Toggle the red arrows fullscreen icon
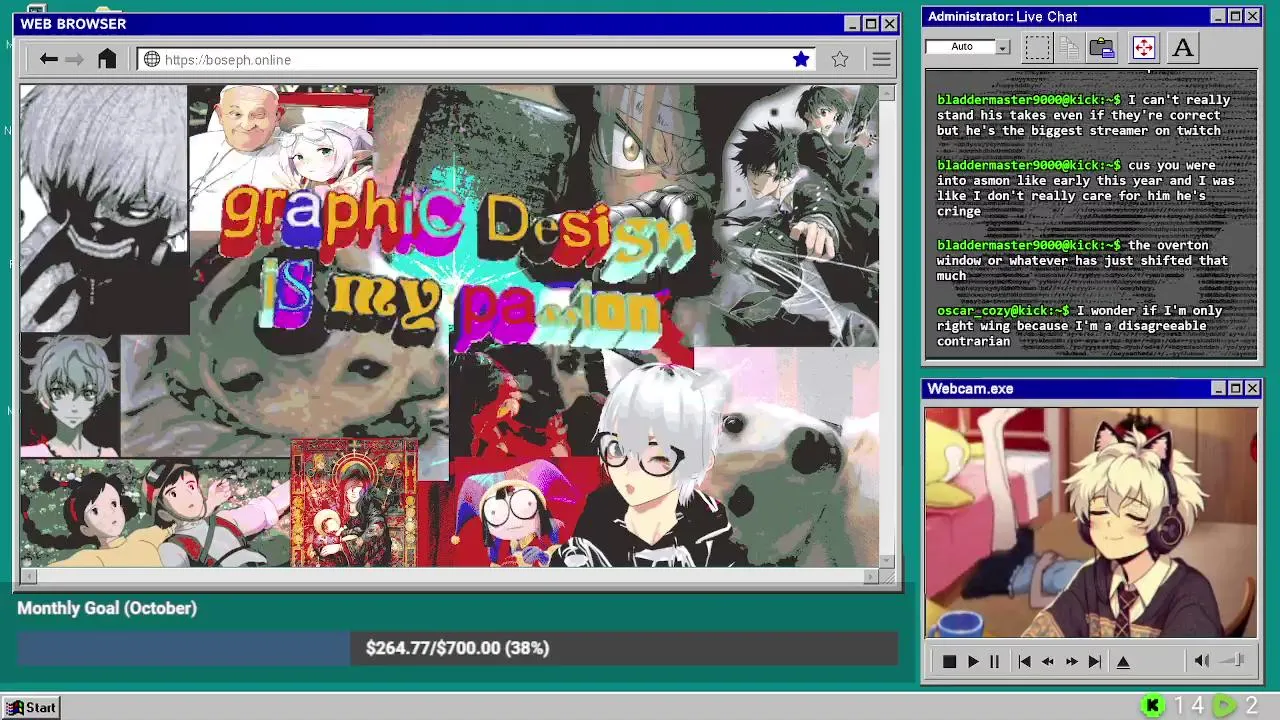The image size is (1280, 720). [1144, 47]
